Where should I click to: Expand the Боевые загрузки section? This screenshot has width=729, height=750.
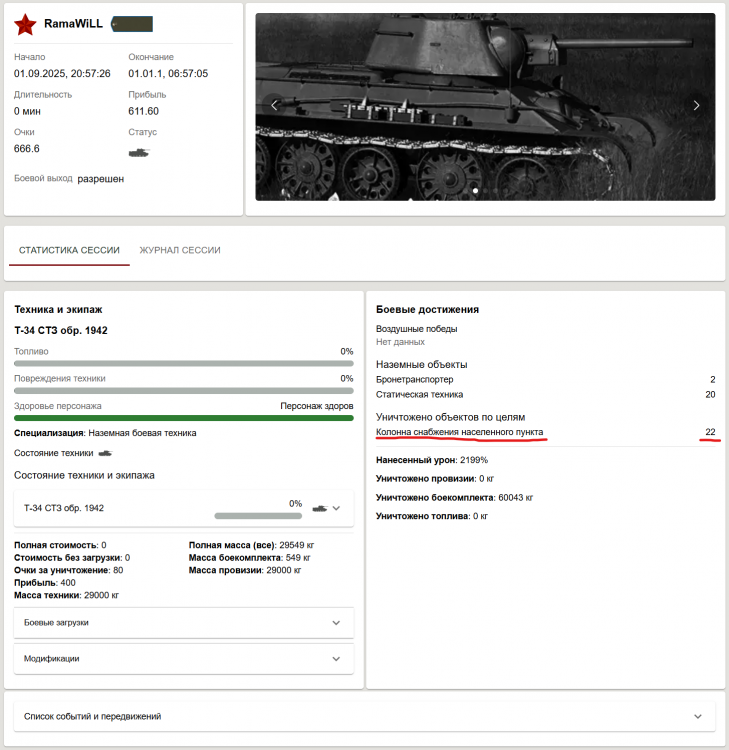point(335,622)
